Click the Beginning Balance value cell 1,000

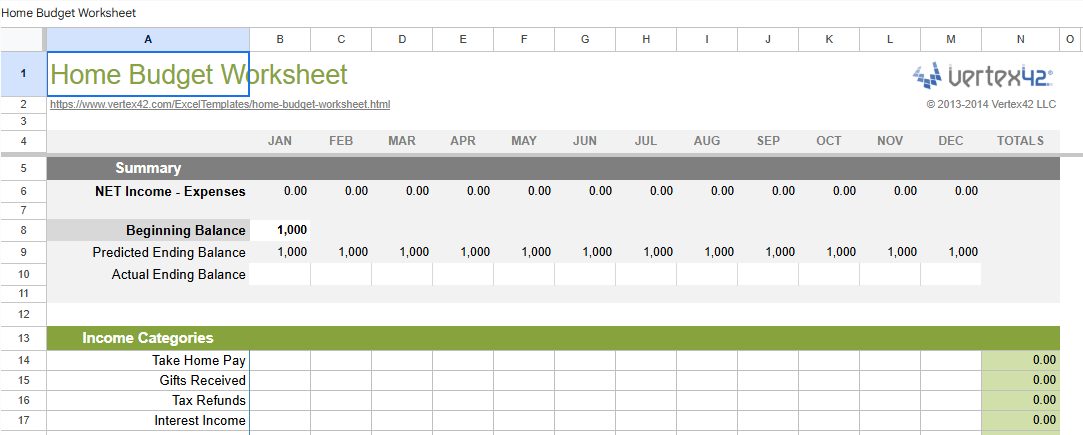tap(280, 230)
